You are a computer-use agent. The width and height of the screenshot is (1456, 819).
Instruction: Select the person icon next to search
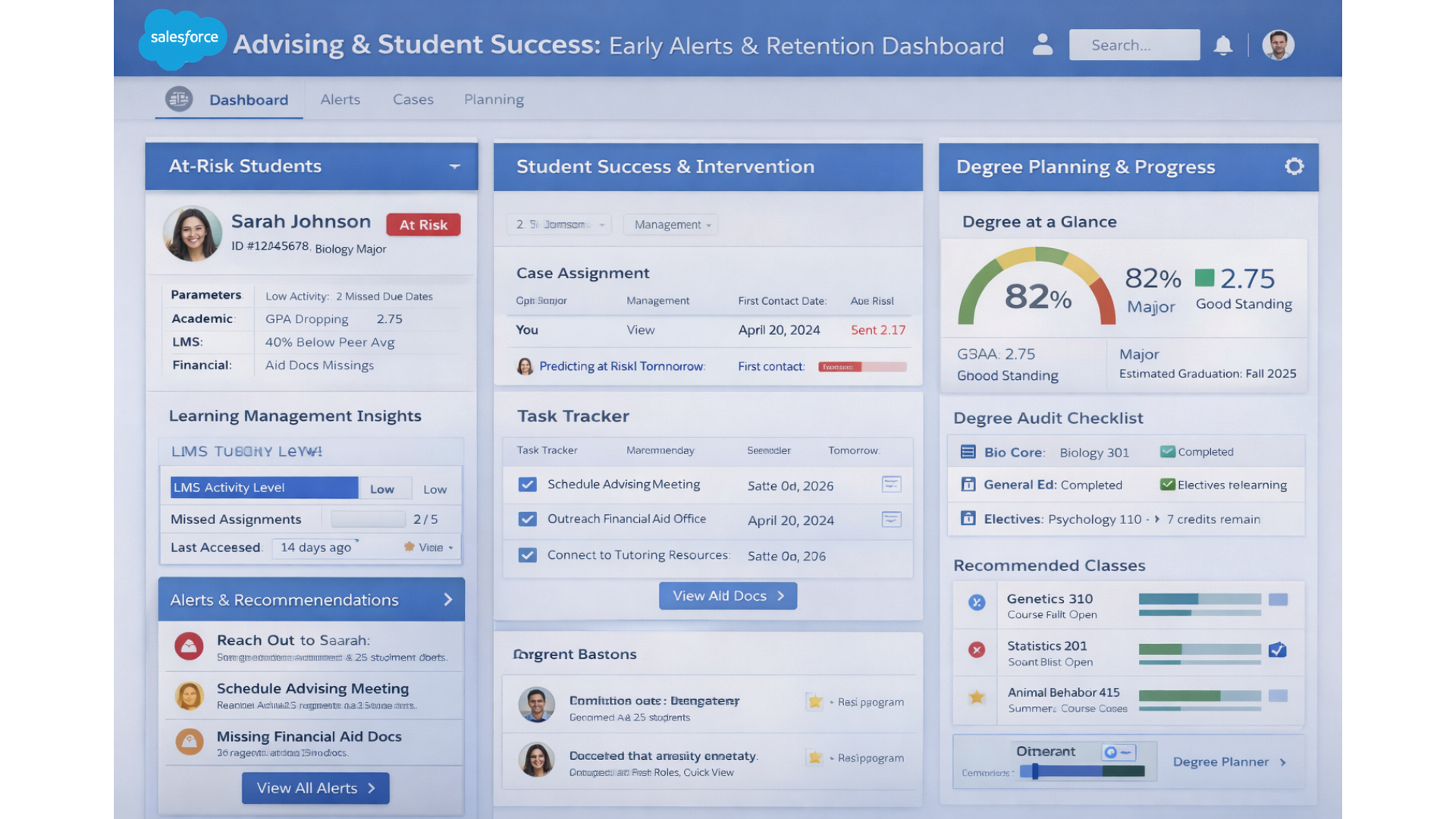coord(1043,45)
